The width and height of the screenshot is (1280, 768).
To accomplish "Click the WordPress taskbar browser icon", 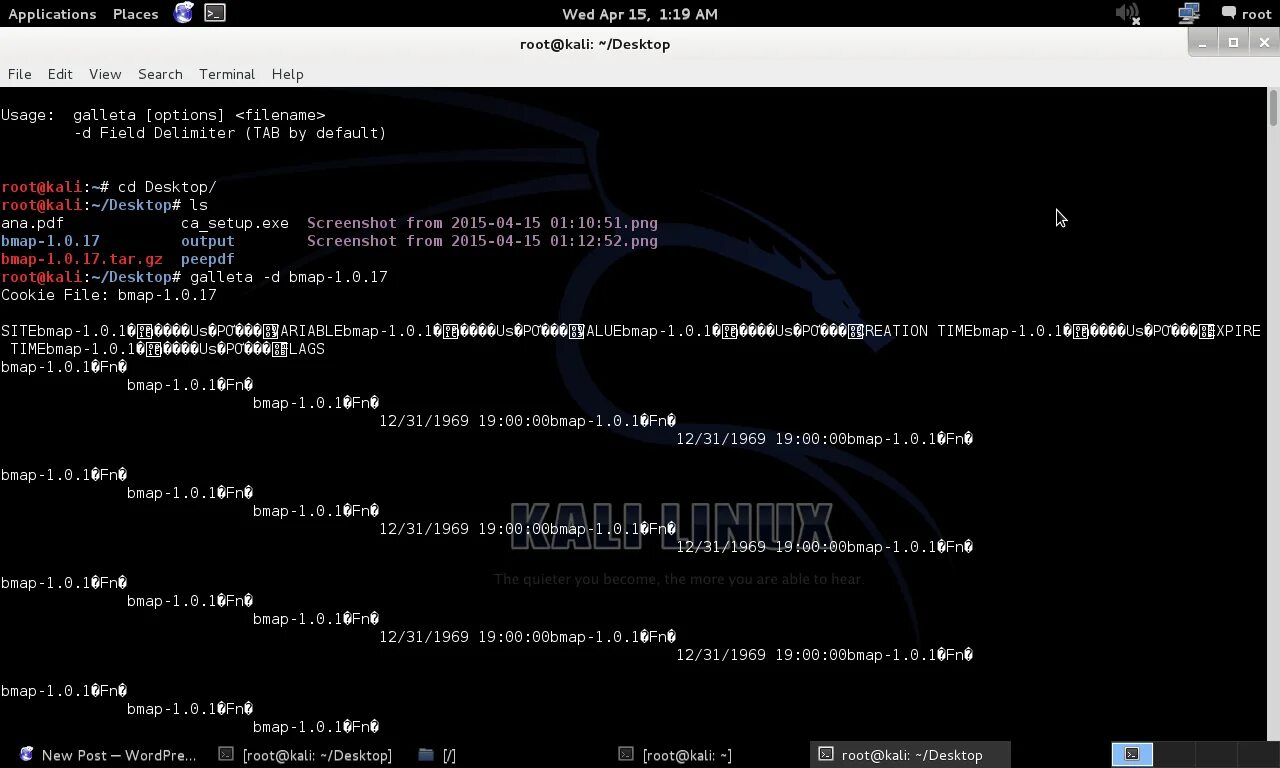I will click(x=27, y=754).
